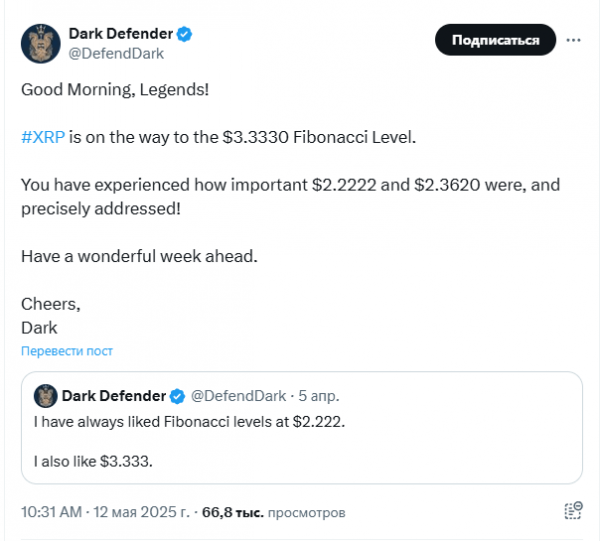This screenshot has height=541, width=600.
Task: Click the quoted Dark Defender author name
Action: click(114, 396)
